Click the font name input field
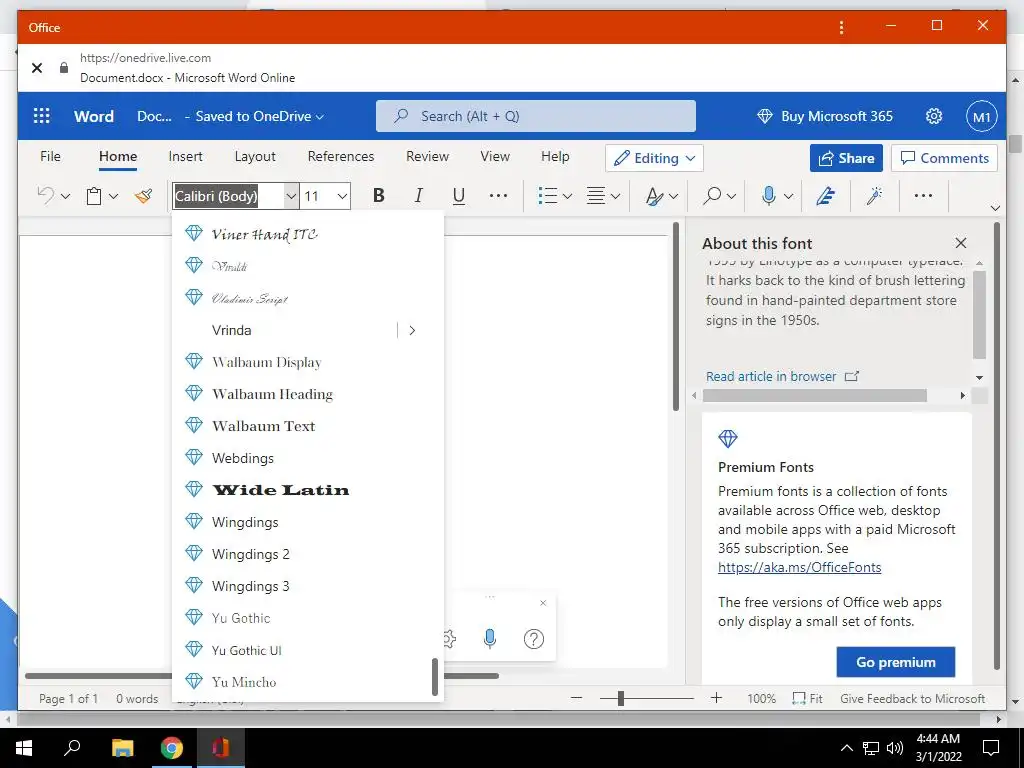The image size is (1024, 768). (x=228, y=196)
